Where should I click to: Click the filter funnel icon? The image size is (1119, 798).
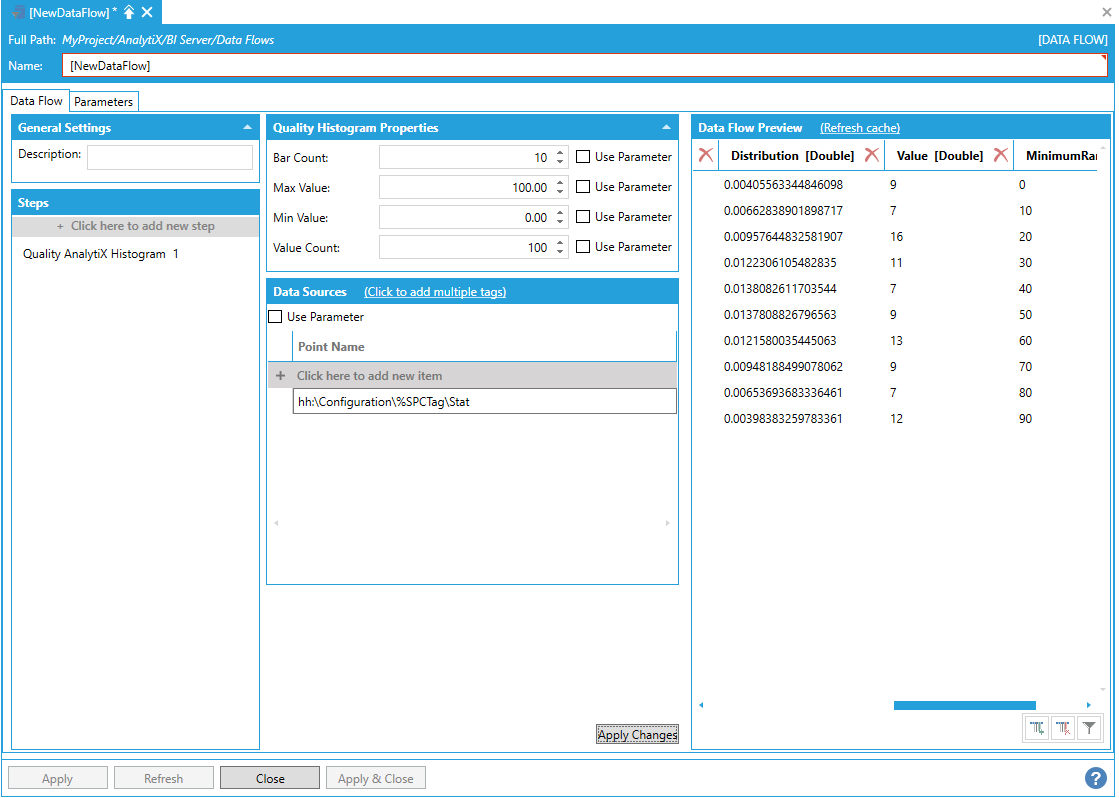[1090, 729]
